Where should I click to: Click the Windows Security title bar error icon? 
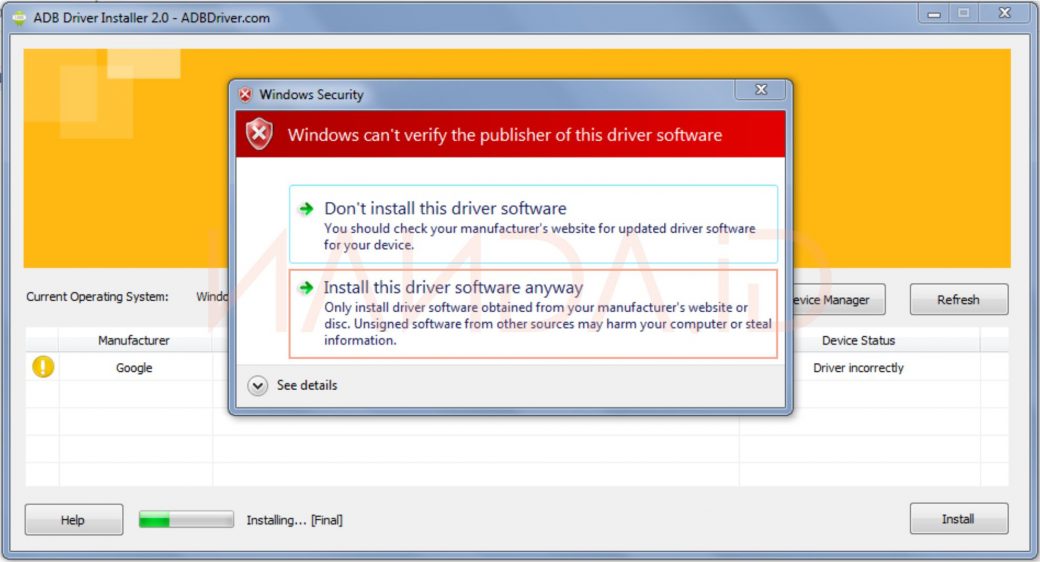[x=246, y=95]
